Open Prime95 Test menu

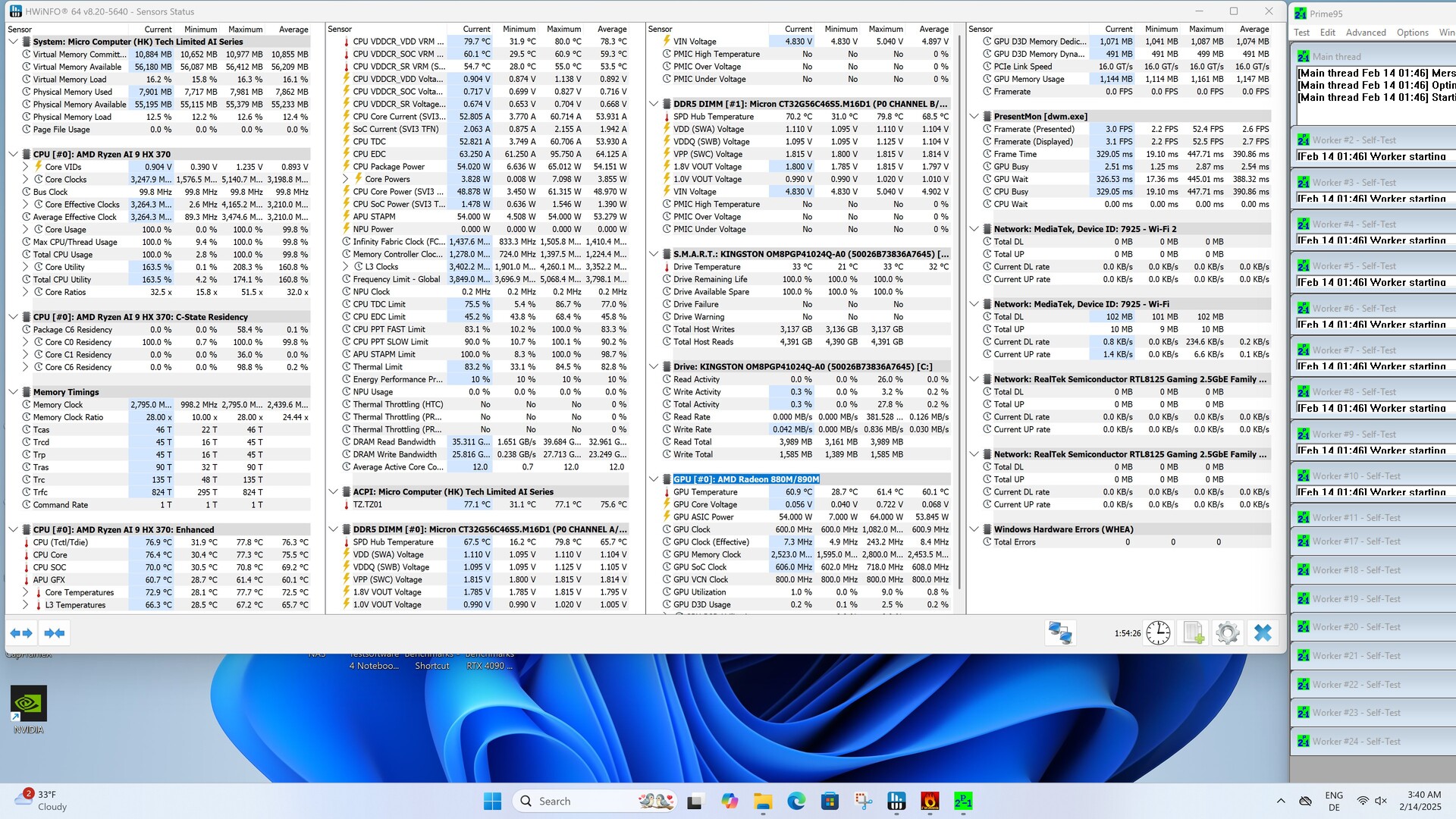[x=1301, y=33]
